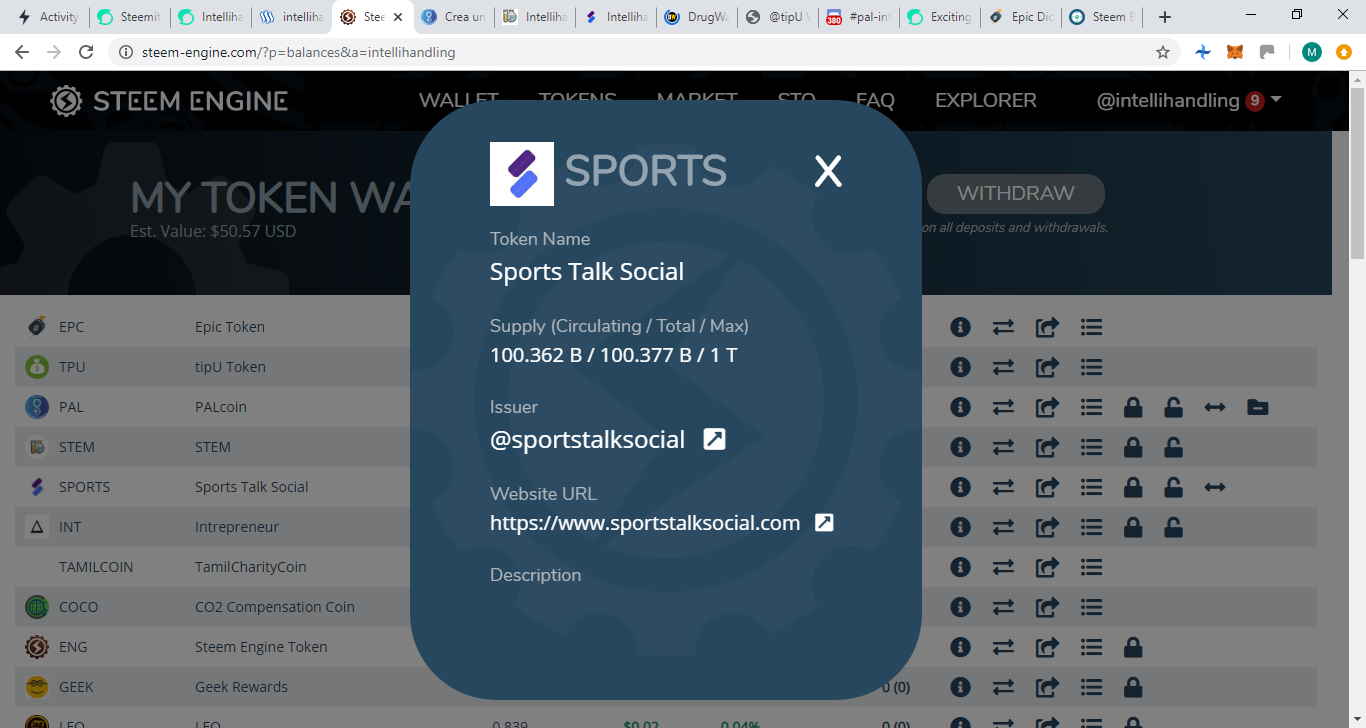
Task: Click the Geek Rewards name in the table
Action: 241,687
